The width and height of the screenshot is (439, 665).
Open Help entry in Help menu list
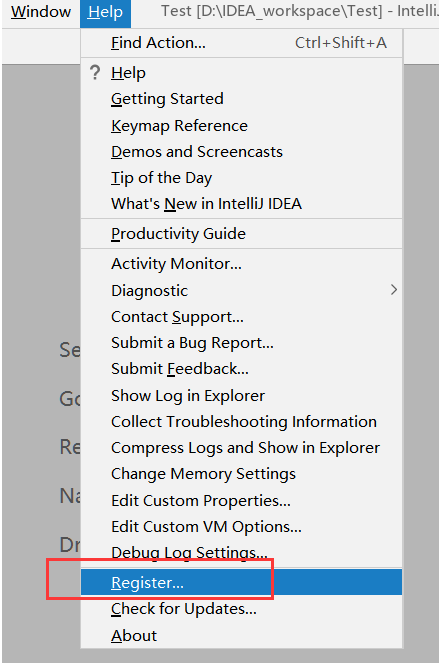click(241, 73)
